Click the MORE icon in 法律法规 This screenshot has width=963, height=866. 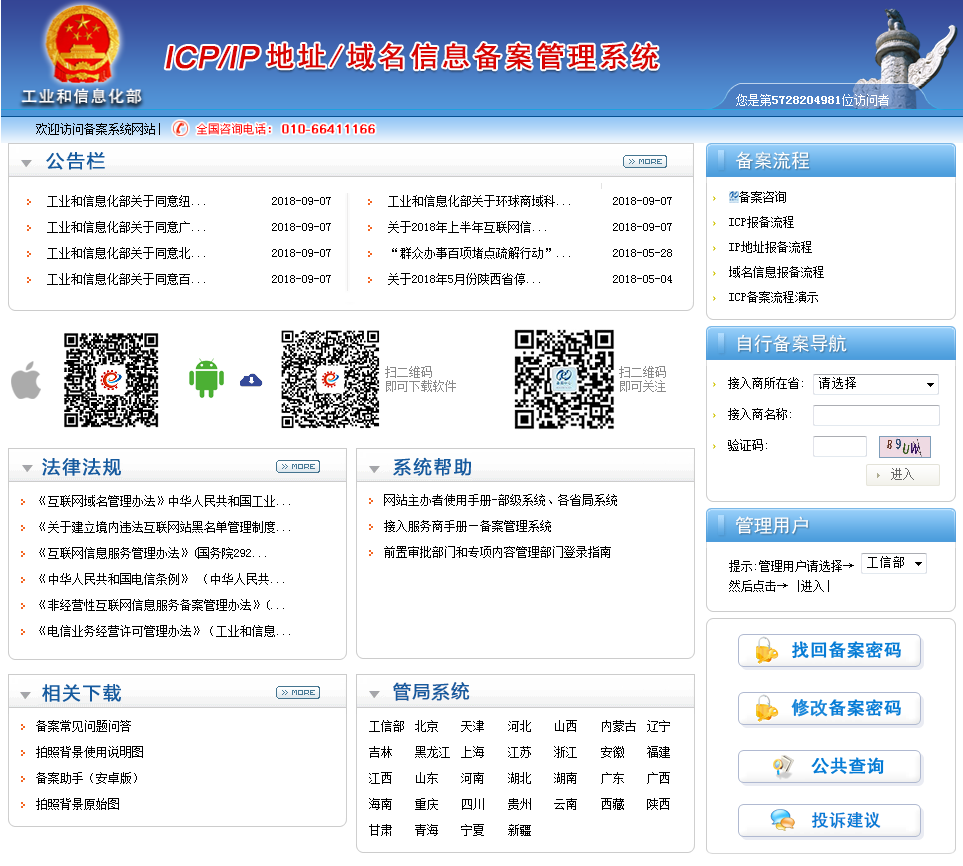[x=298, y=467]
